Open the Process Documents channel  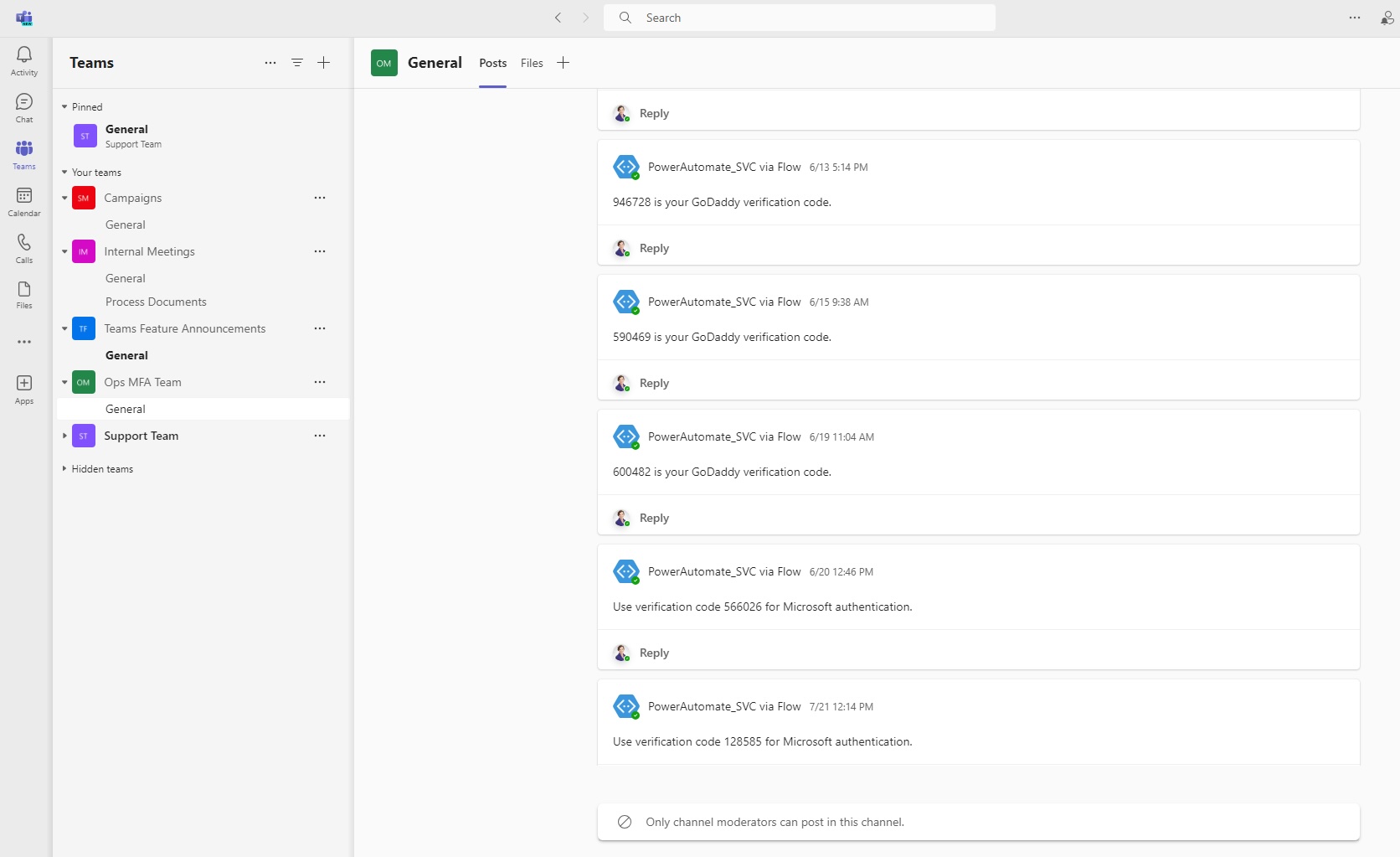[x=156, y=302]
